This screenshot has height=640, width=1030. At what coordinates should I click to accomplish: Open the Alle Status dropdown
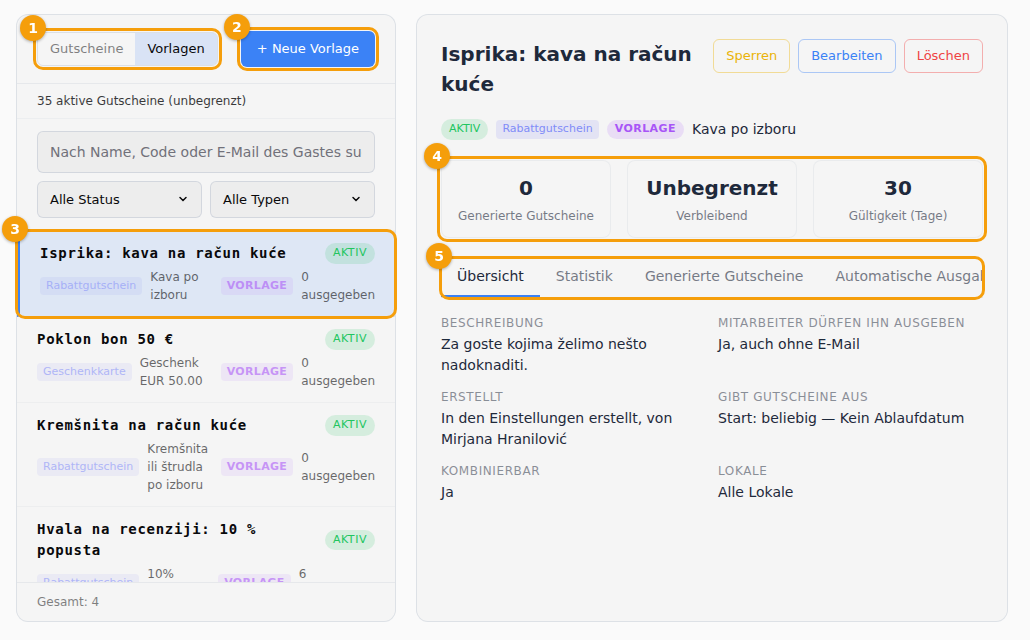[119, 199]
